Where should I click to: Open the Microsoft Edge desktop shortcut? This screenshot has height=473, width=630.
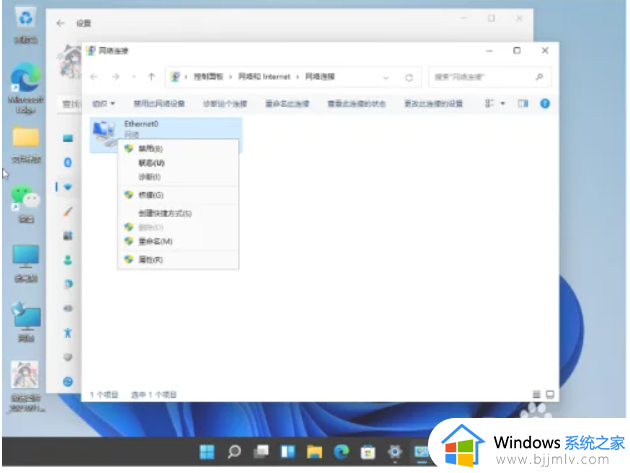(x=26, y=88)
